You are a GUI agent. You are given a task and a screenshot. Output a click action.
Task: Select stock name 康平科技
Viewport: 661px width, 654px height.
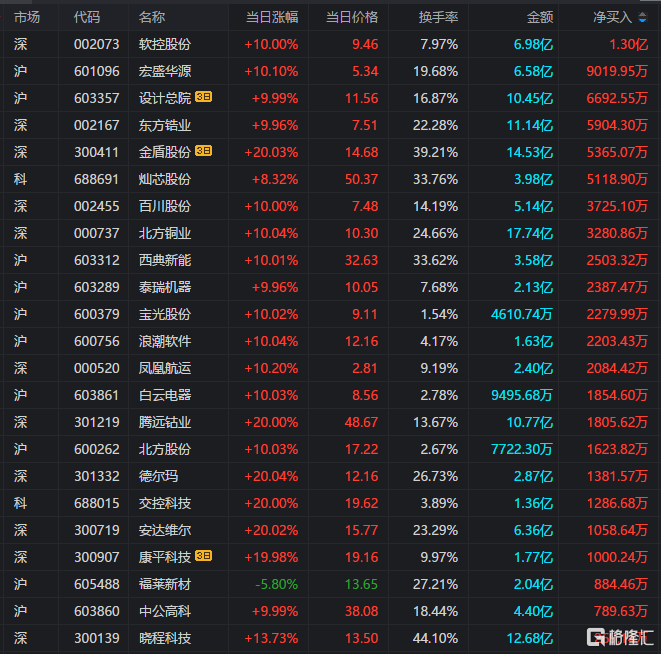pos(165,557)
